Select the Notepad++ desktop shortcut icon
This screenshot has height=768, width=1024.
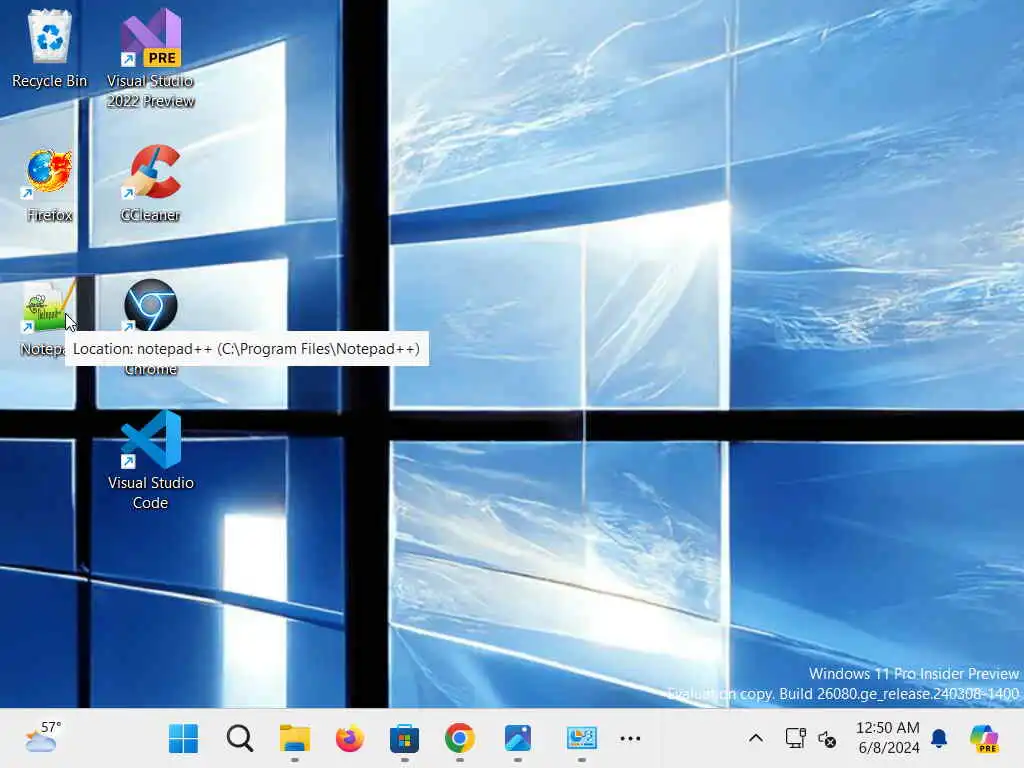click(x=50, y=306)
